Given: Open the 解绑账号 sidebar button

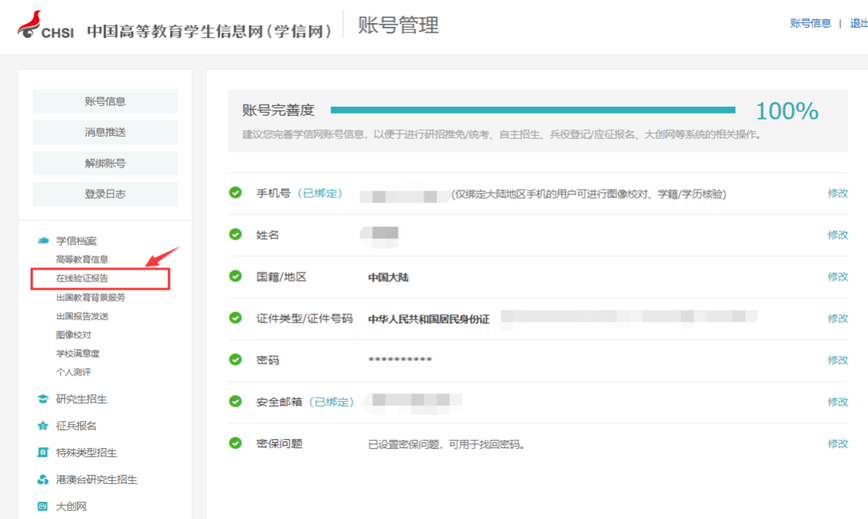Looking at the screenshot, I should point(105,163).
